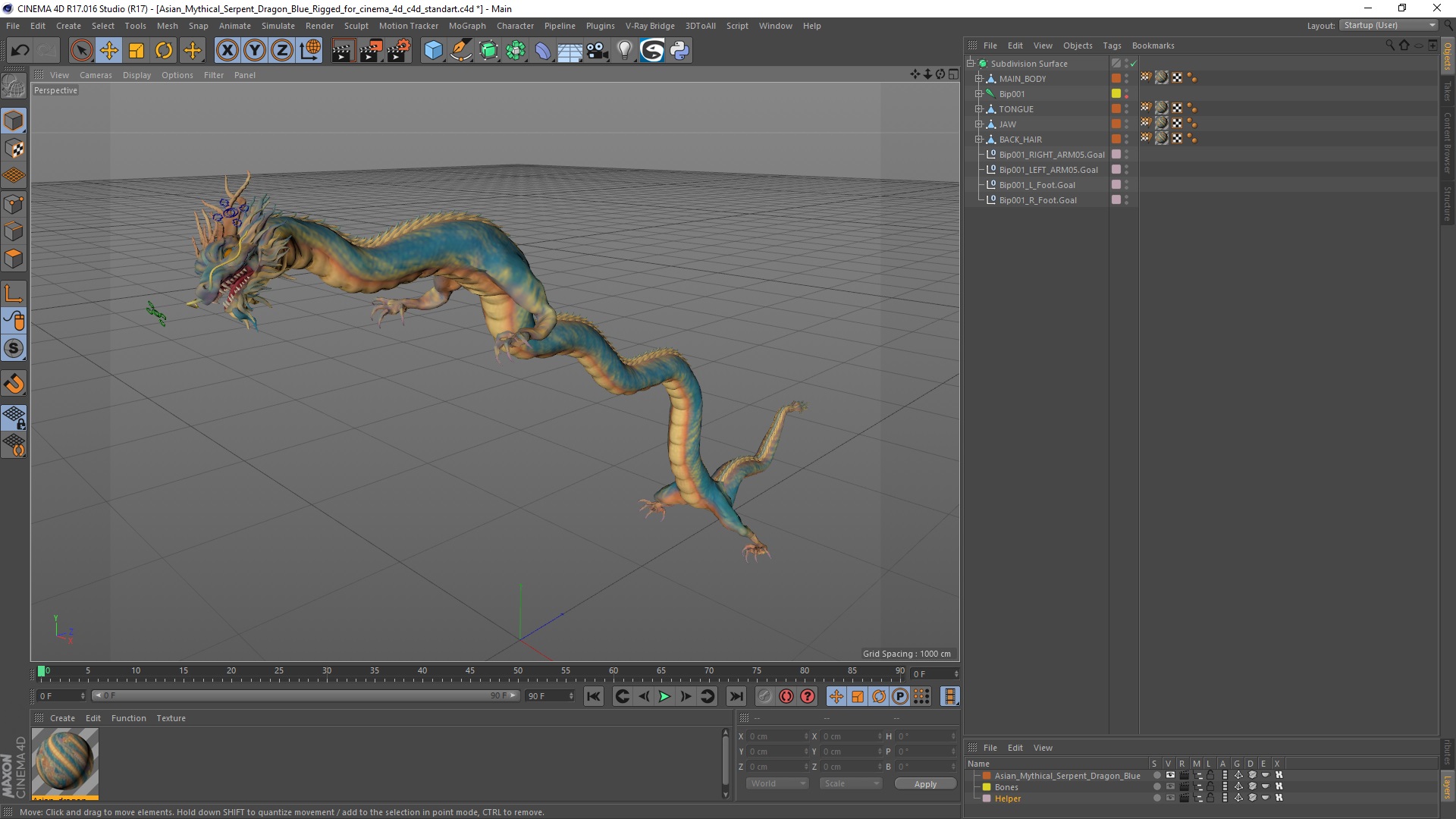The image size is (1456, 819).
Task: Expand the MAIN_BODY object tree
Action: point(979,79)
